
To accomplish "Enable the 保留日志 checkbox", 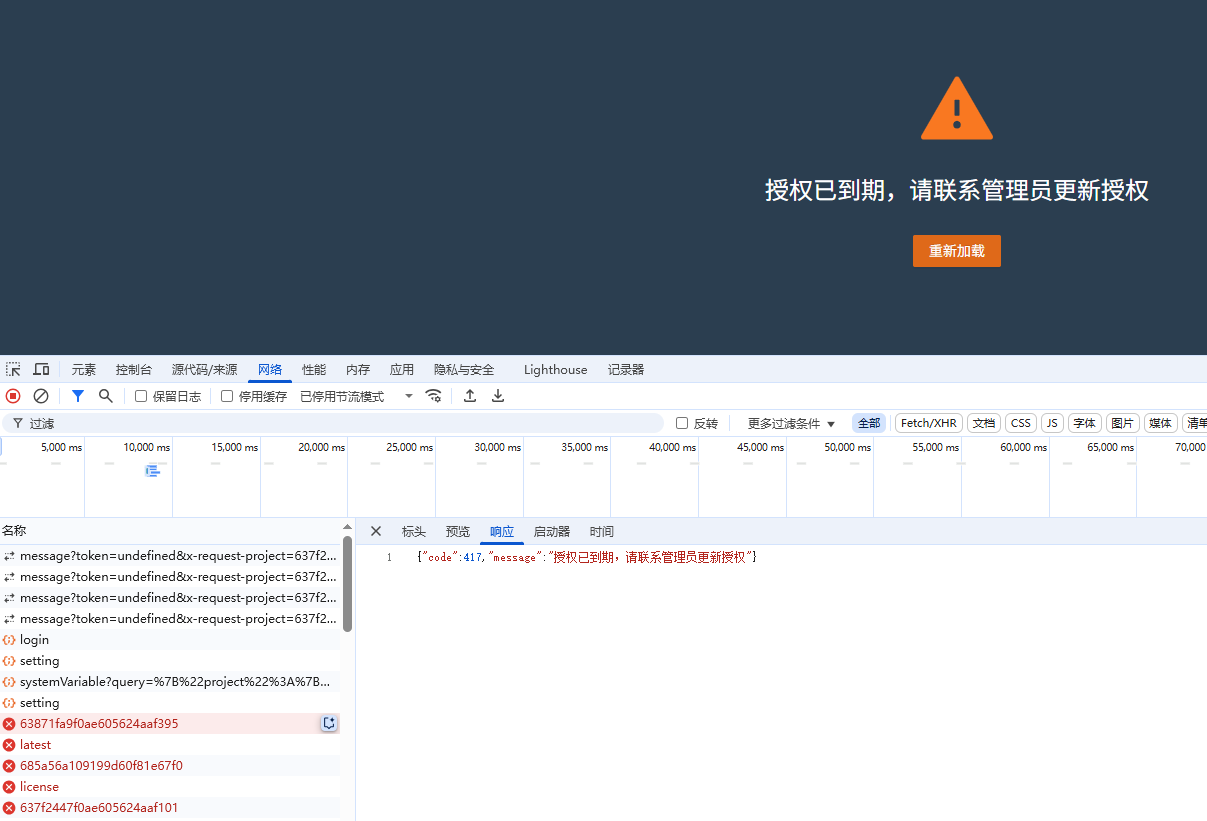I will [x=141, y=396].
